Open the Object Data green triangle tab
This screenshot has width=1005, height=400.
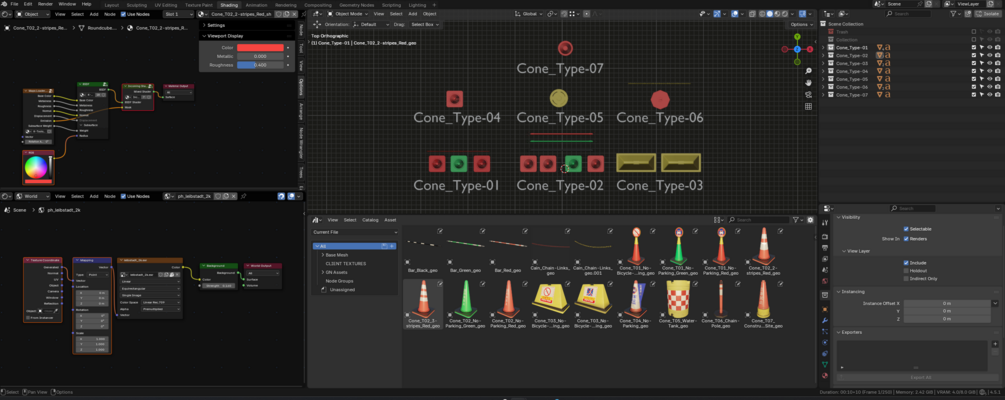(x=825, y=364)
